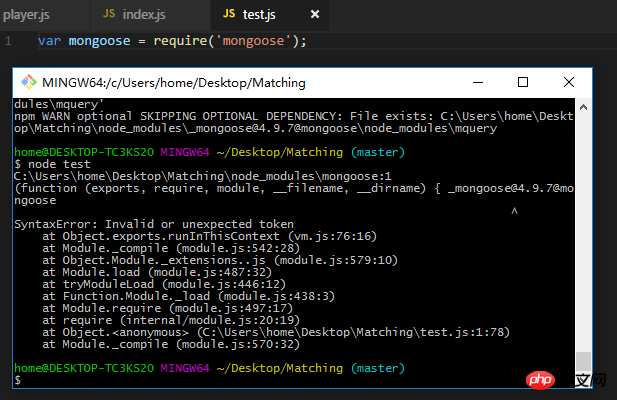Click the 'at Module._compile (module.js:542:28)' line
The width and height of the screenshot is (617, 400).
click(x=171, y=248)
